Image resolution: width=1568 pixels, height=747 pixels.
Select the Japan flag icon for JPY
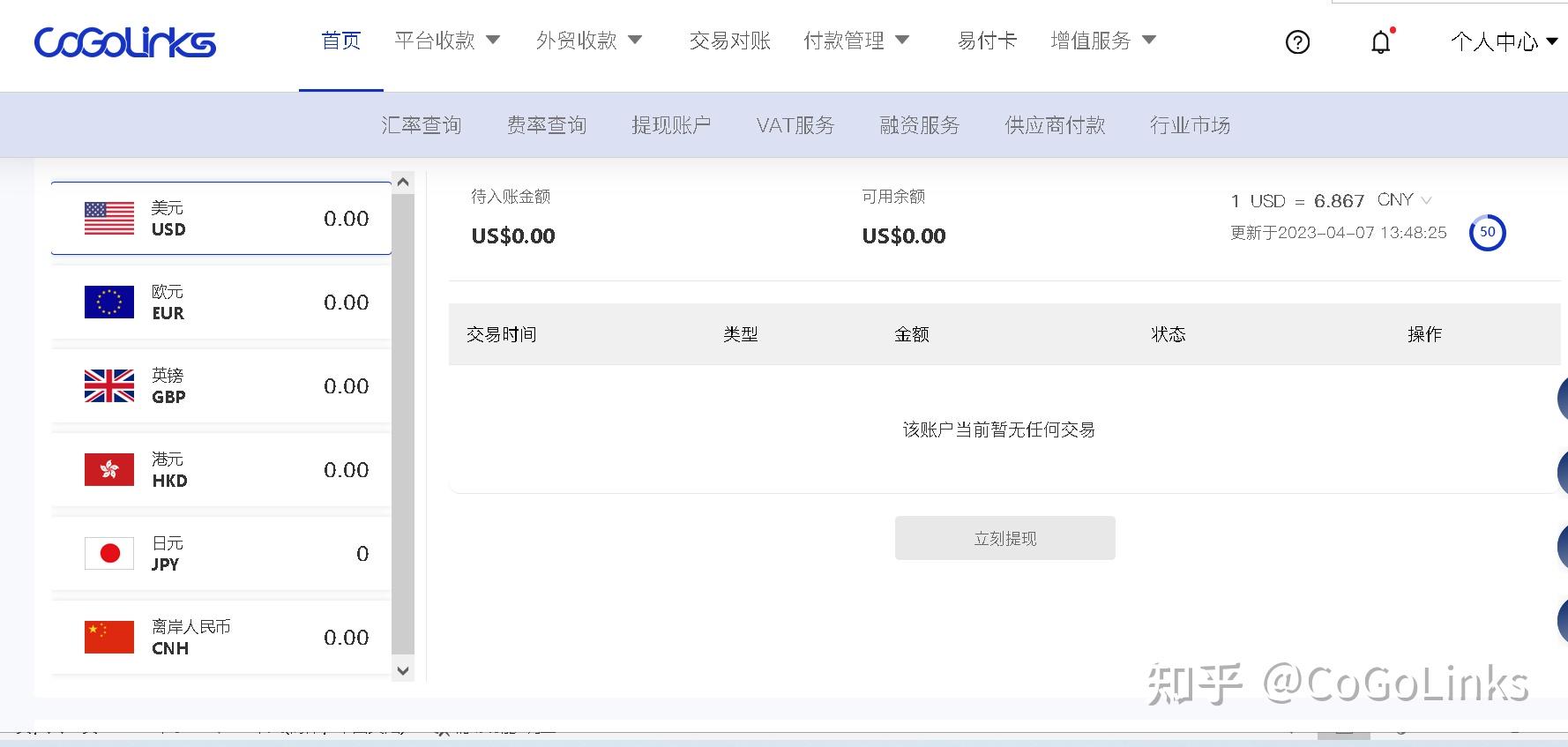click(108, 553)
